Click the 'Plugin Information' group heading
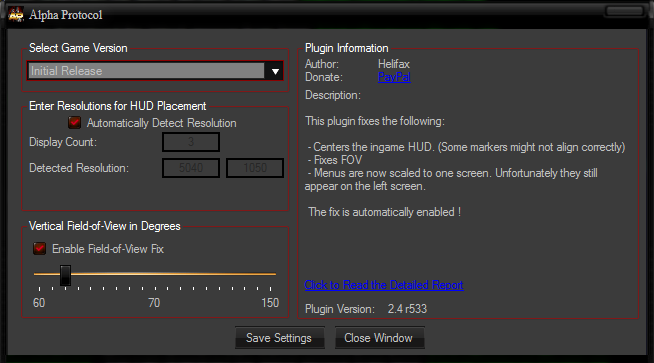Viewport: 654px width, 363px height. pyautogui.click(x=347, y=48)
